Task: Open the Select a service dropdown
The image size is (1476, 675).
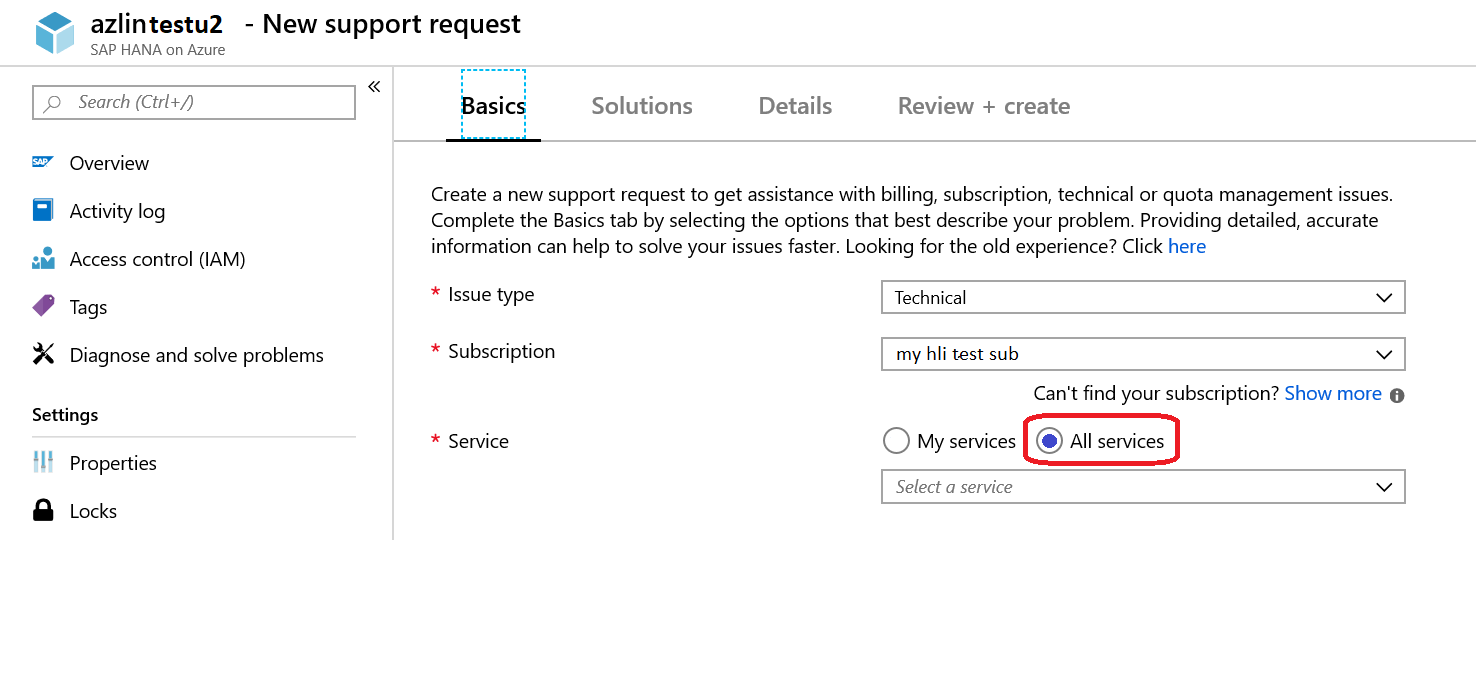Action: point(1143,487)
